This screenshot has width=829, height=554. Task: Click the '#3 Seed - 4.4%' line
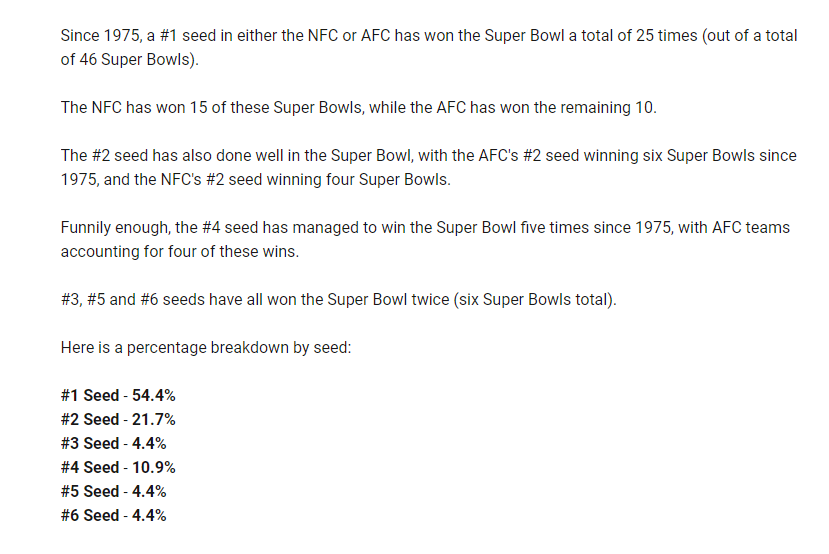tap(114, 444)
